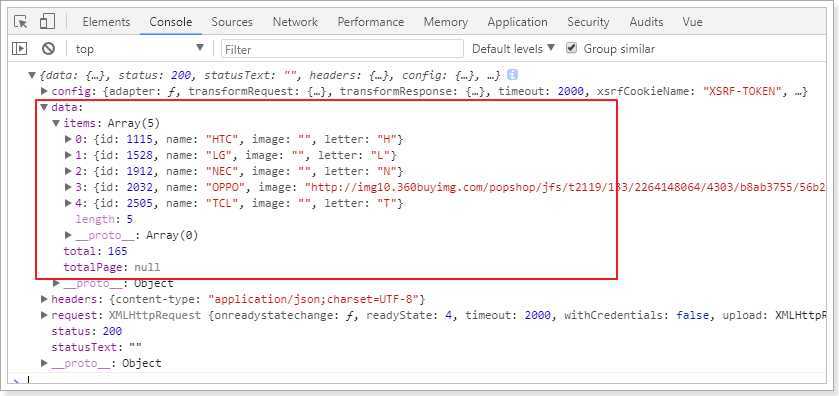Click the console prompt input line

(x=423, y=380)
